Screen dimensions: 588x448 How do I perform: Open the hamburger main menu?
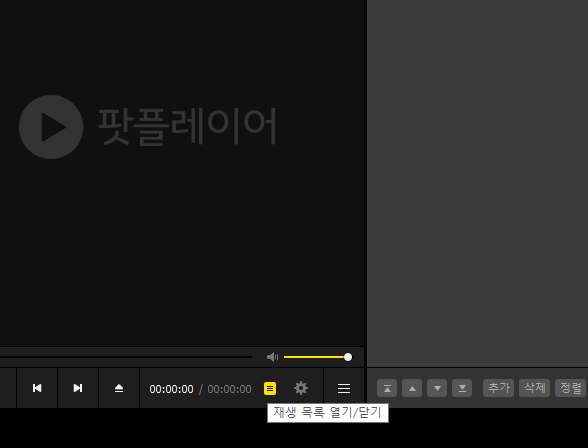coord(344,388)
